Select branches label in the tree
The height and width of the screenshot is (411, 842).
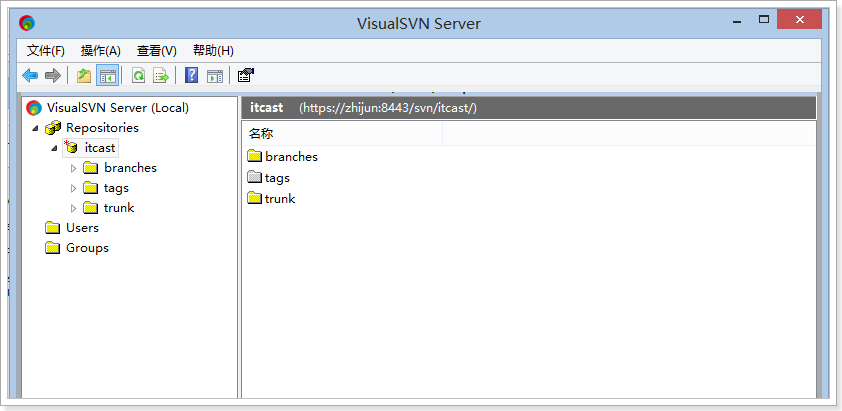click(x=130, y=168)
